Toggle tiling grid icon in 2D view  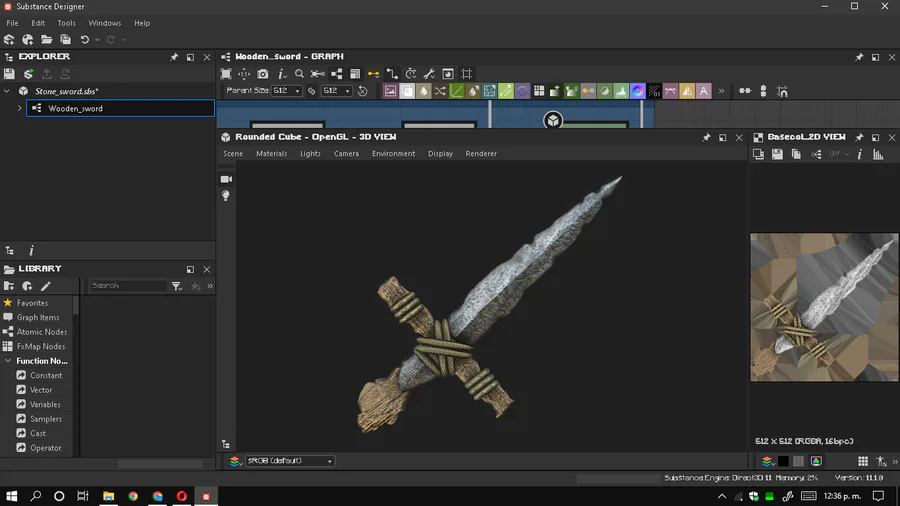[x=863, y=461]
